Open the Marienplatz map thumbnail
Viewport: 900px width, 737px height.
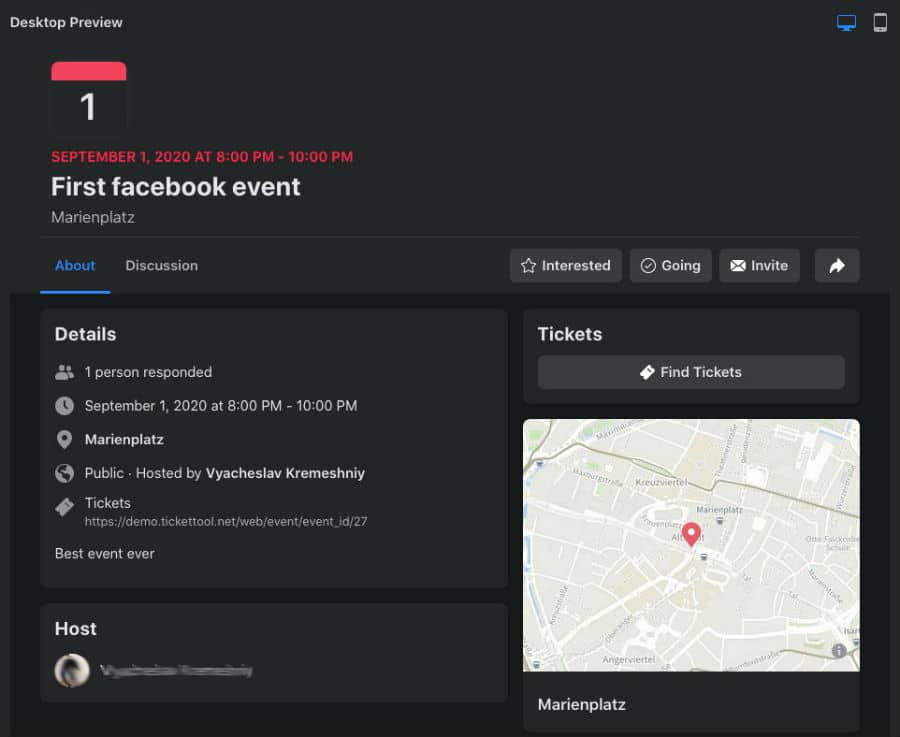click(691, 545)
